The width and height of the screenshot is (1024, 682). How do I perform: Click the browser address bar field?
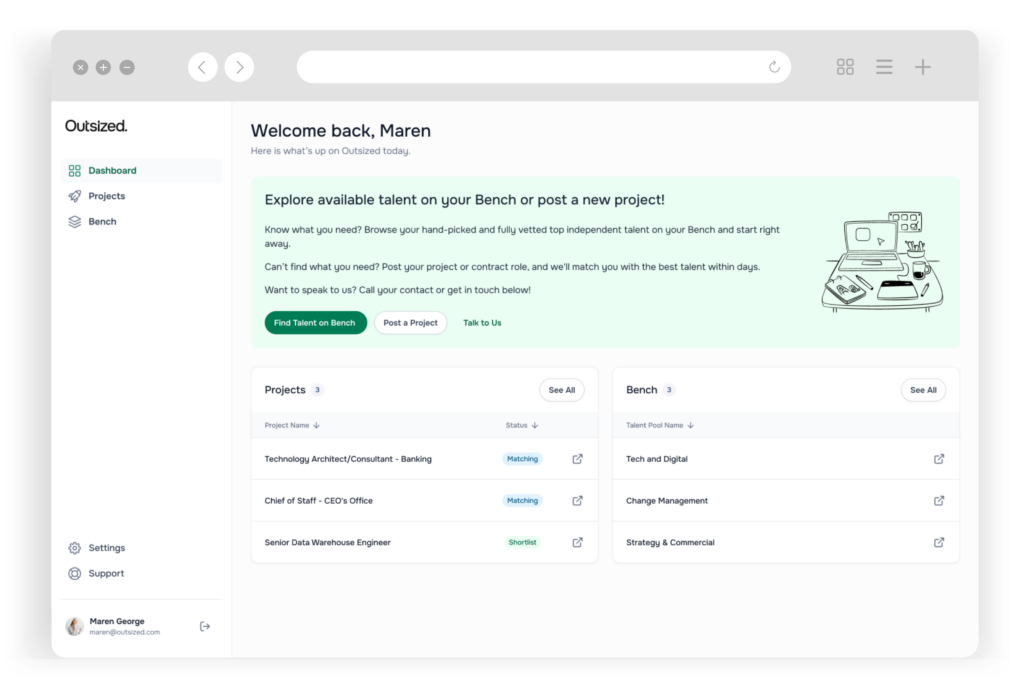click(530, 67)
